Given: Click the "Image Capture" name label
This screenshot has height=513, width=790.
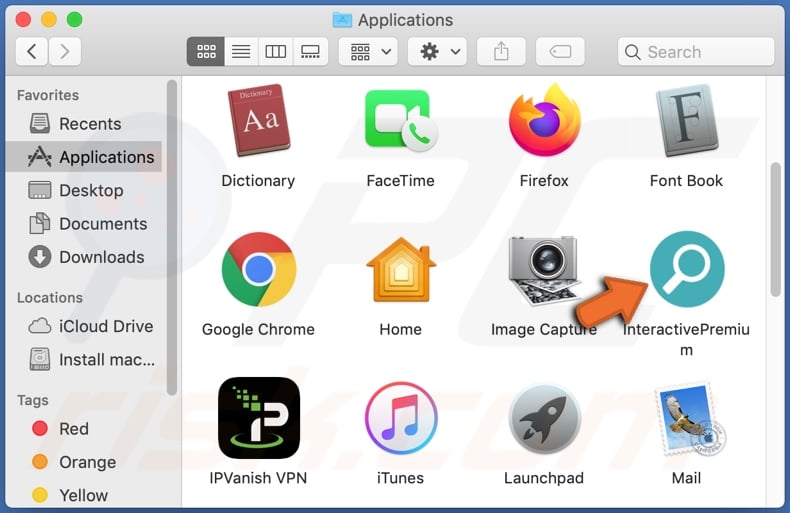Looking at the screenshot, I should click(x=544, y=329).
